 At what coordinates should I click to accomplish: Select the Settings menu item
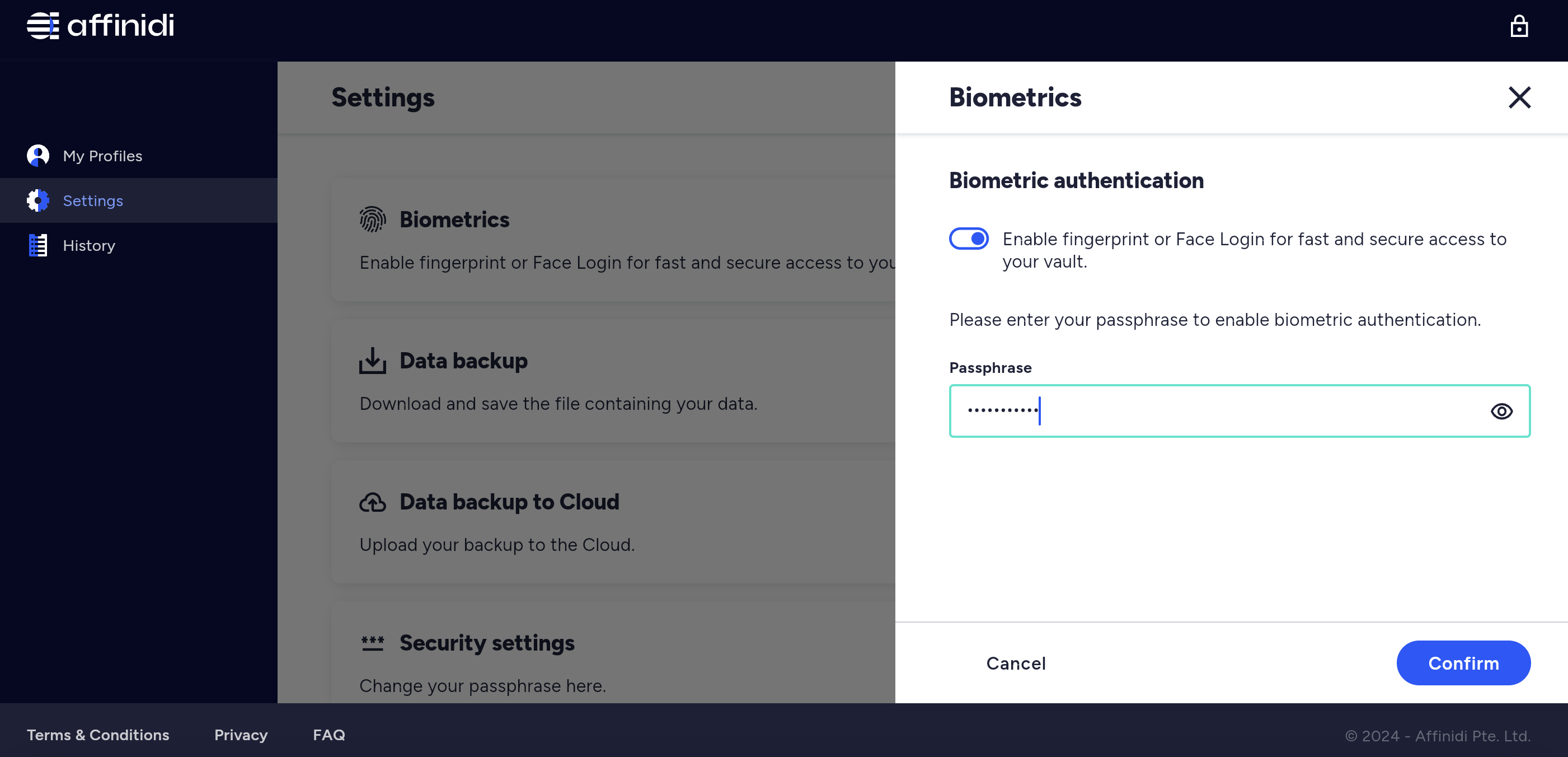[x=92, y=200]
